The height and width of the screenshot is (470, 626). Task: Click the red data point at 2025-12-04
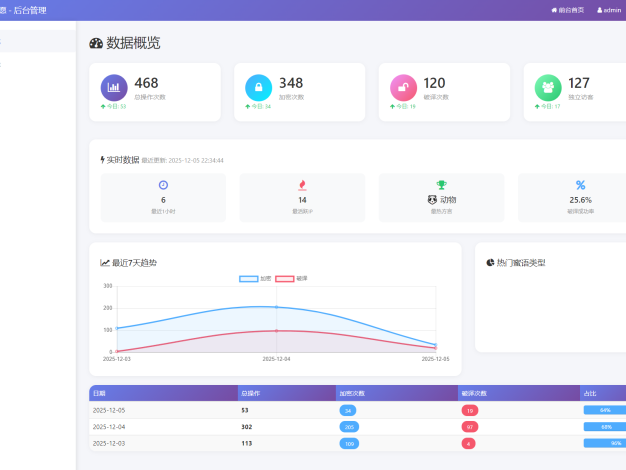coord(277,331)
